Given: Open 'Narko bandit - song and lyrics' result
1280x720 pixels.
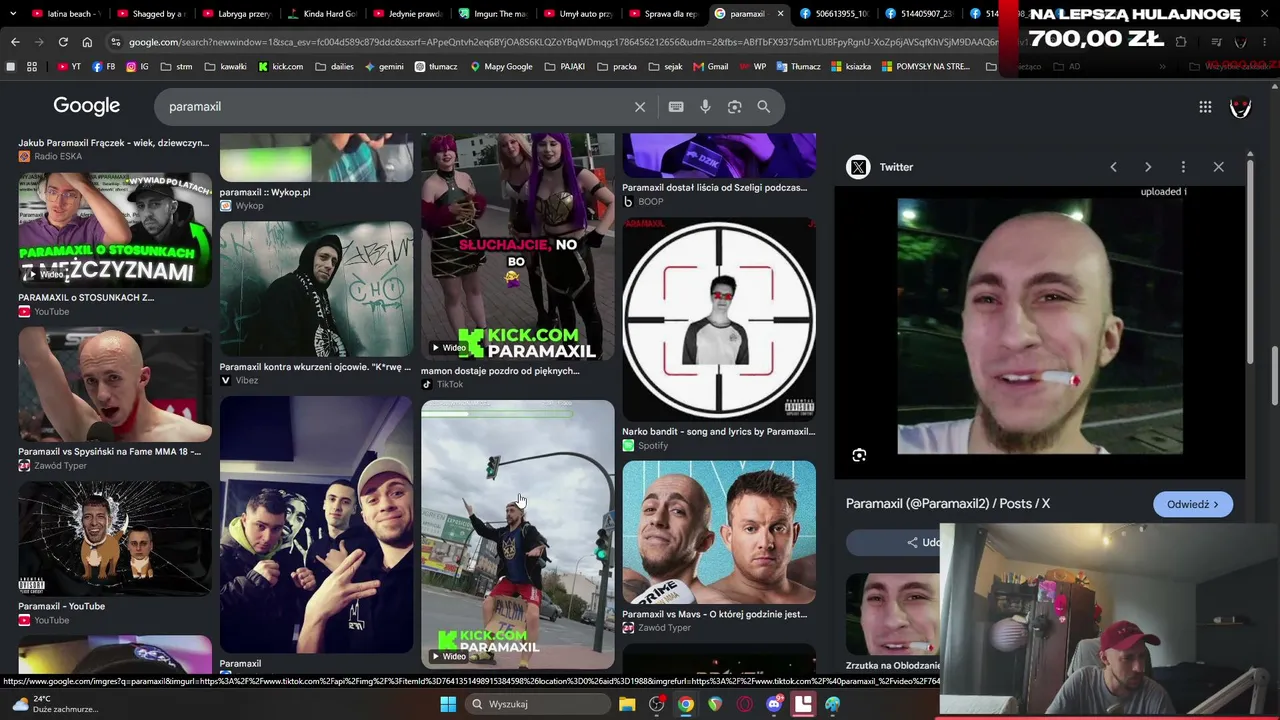Looking at the screenshot, I should 718,432.
